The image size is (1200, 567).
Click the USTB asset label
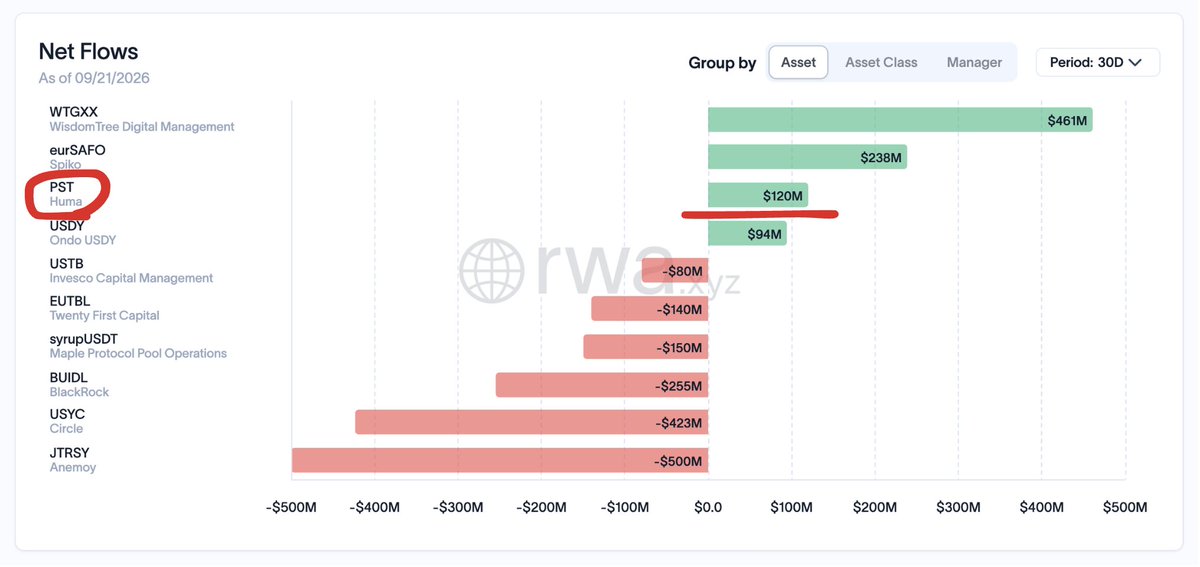coord(66,264)
